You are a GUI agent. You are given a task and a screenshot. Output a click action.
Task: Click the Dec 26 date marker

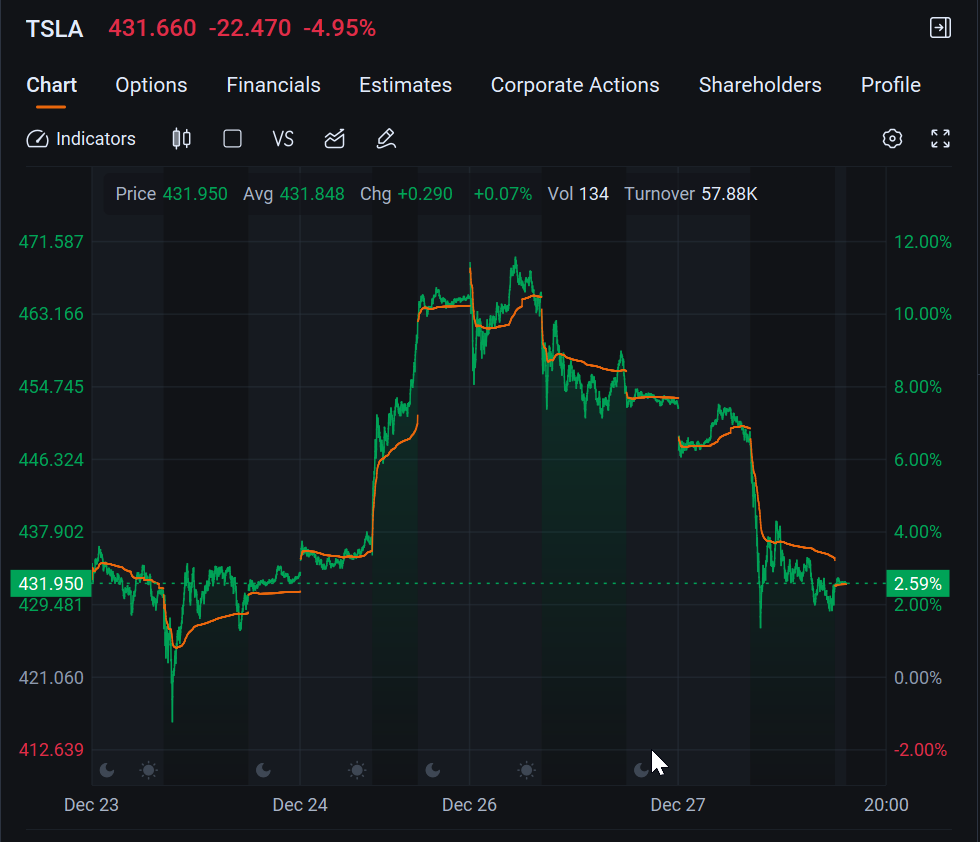point(470,805)
